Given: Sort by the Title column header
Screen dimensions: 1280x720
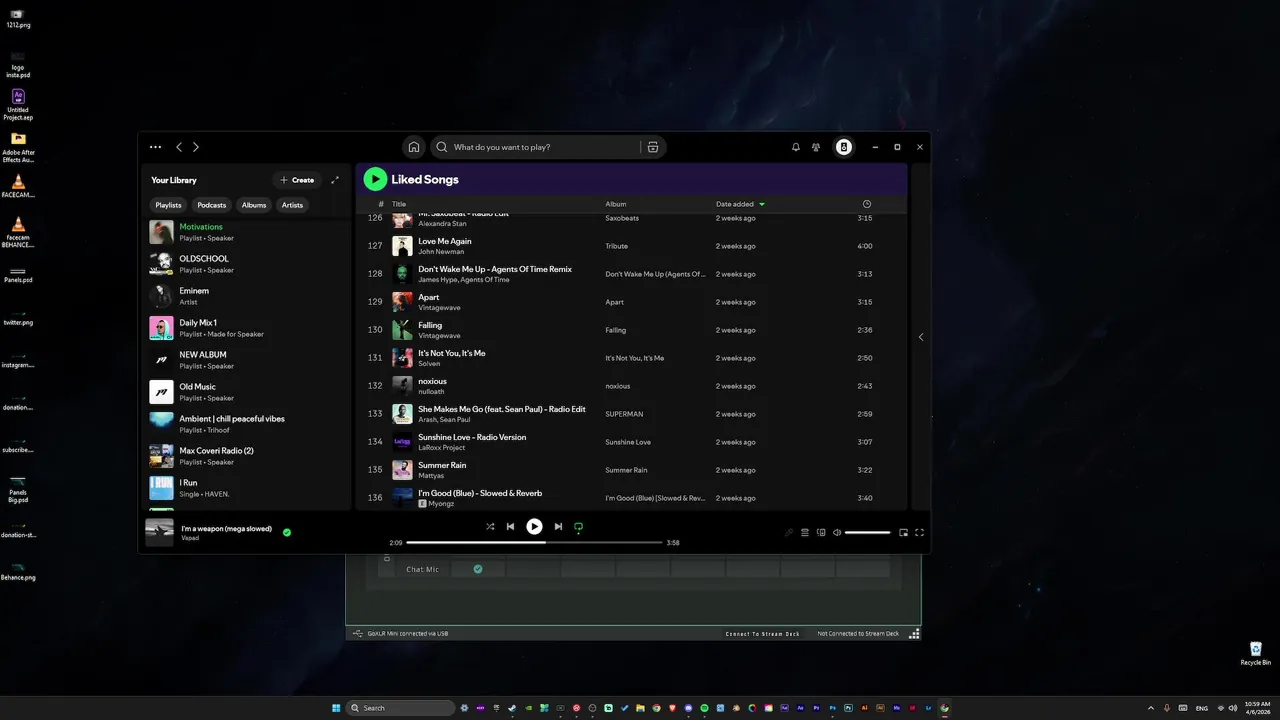Looking at the screenshot, I should tap(399, 204).
